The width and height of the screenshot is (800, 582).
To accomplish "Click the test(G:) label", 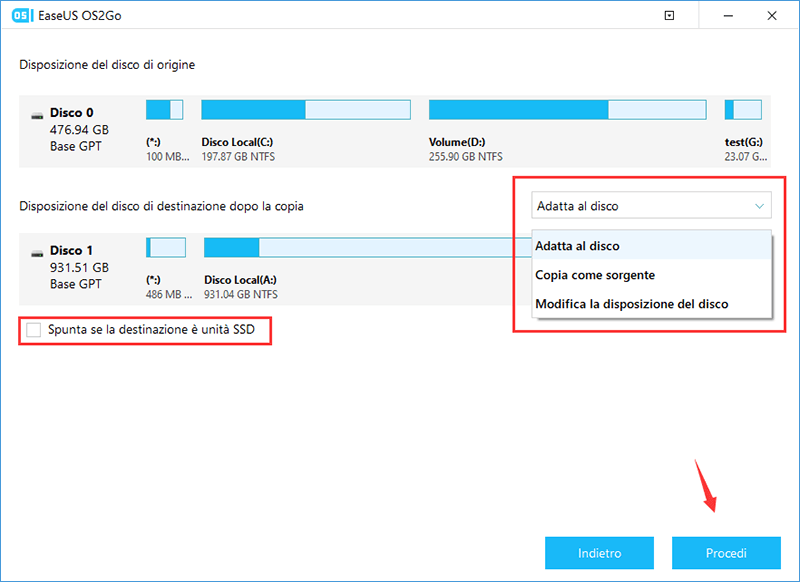I will pyautogui.click(x=743, y=142).
